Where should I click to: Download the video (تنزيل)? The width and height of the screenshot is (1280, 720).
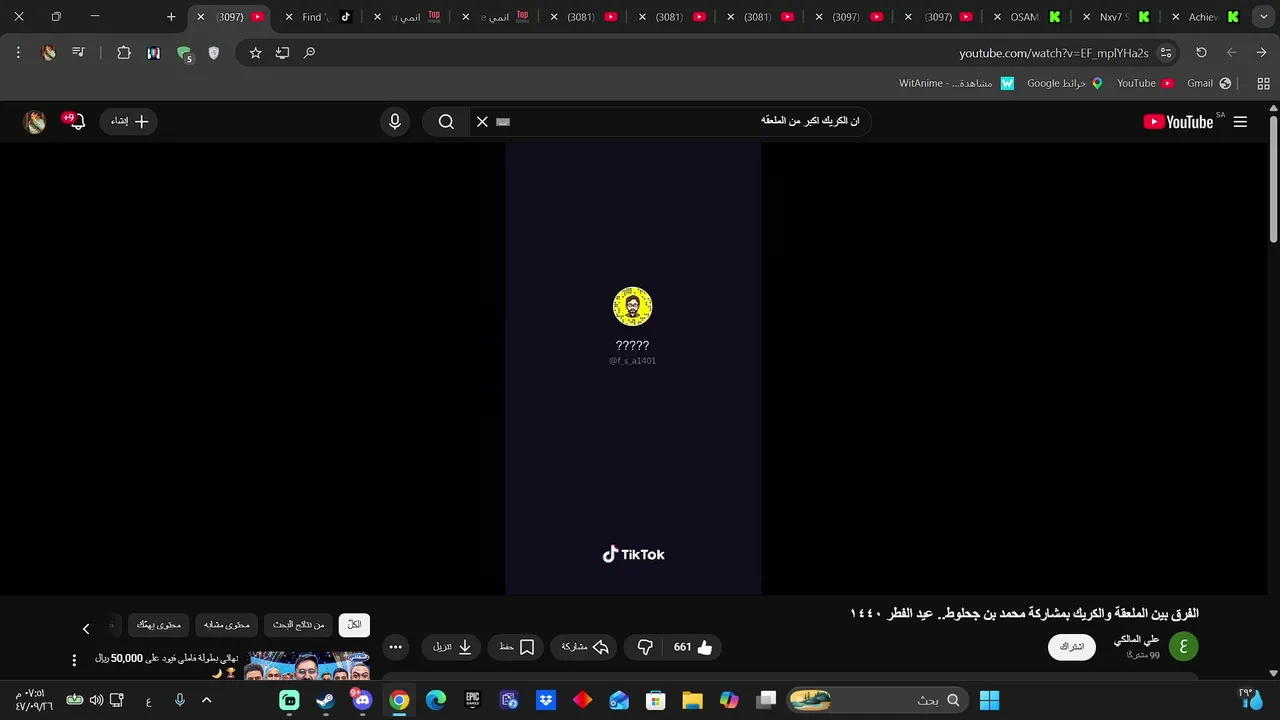pos(453,647)
